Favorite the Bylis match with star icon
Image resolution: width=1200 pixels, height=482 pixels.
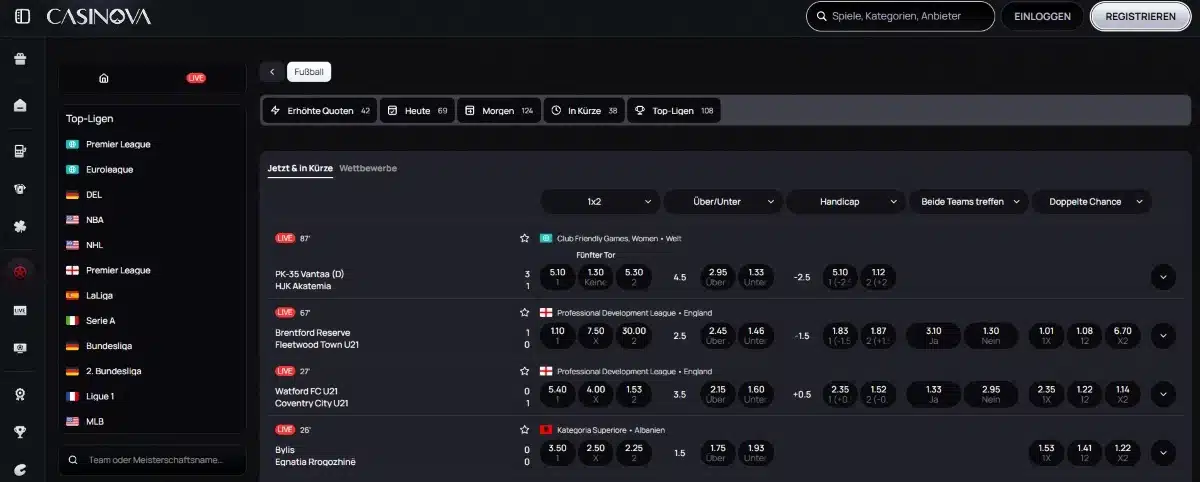tap(524, 429)
